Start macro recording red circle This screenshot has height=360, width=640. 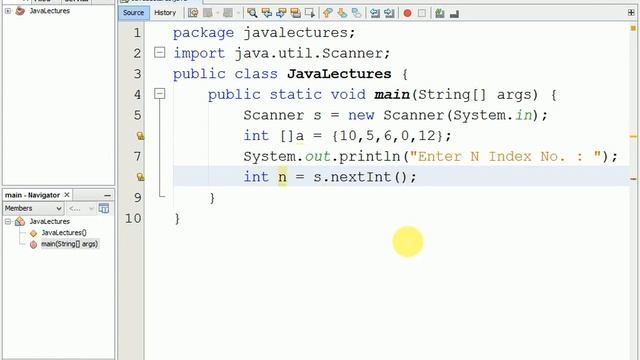[407, 13]
